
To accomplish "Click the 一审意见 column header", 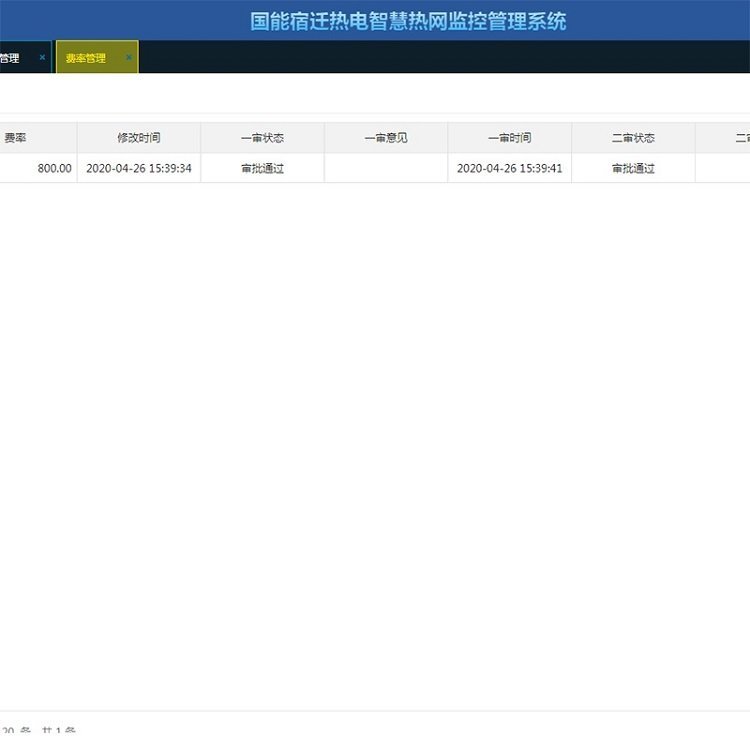I will pos(386,138).
